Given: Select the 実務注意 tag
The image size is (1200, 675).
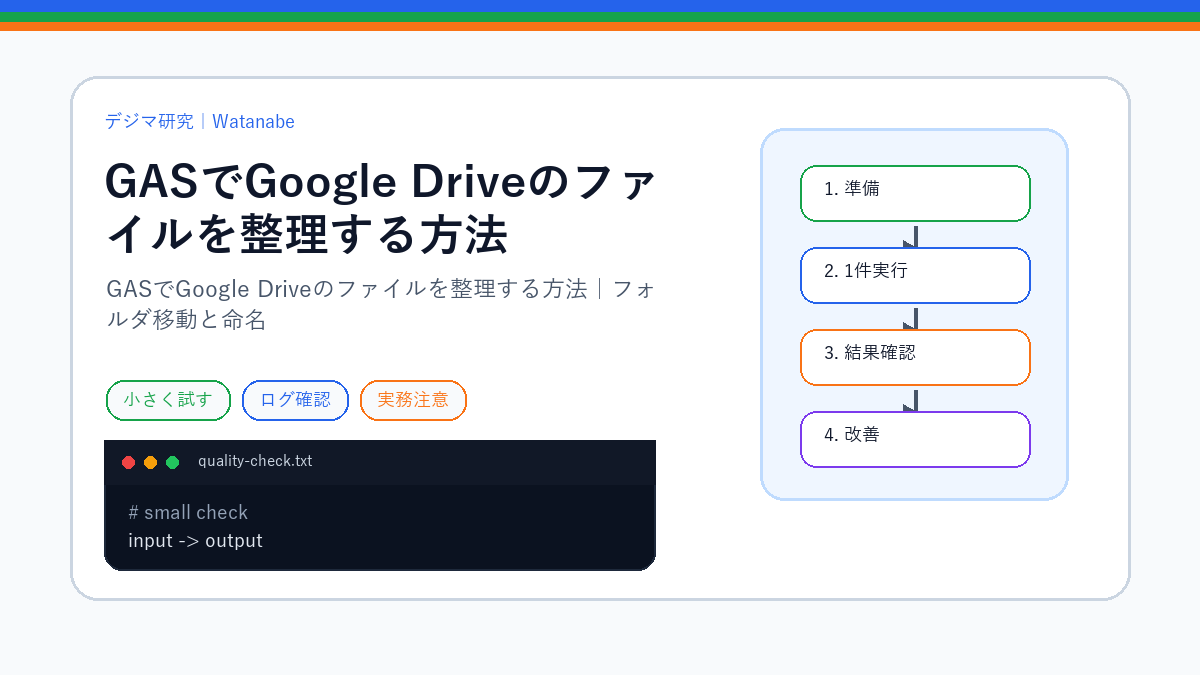Looking at the screenshot, I should click(x=413, y=400).
